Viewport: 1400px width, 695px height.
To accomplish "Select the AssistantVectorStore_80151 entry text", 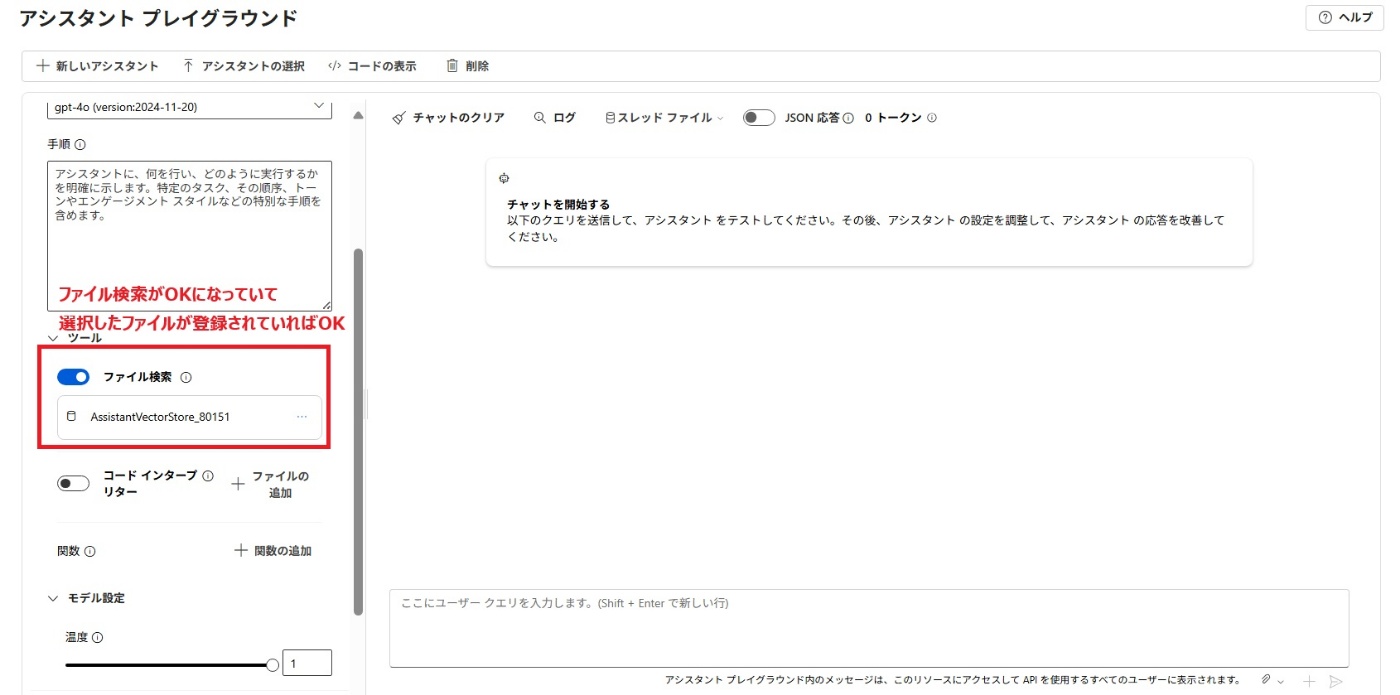I will 160,417.
